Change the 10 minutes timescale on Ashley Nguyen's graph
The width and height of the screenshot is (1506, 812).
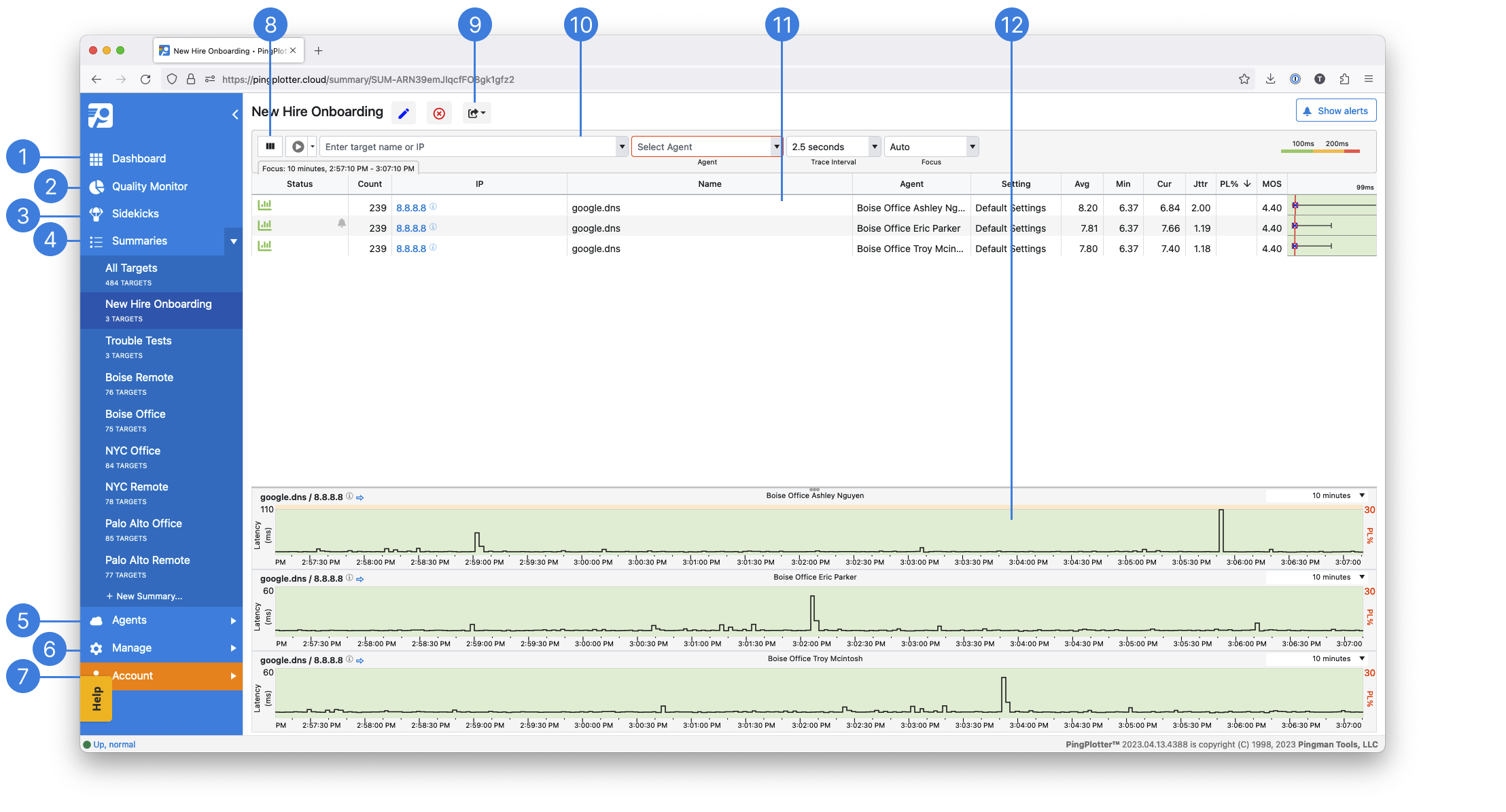pyautogui.click(x=1335, y=495)
